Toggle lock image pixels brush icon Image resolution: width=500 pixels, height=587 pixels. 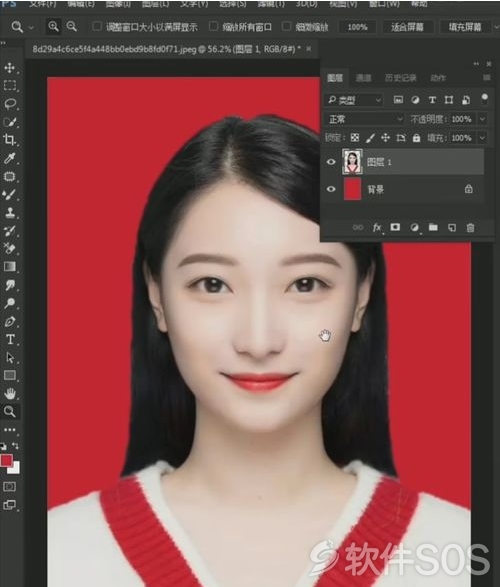(x=370, y=138)
